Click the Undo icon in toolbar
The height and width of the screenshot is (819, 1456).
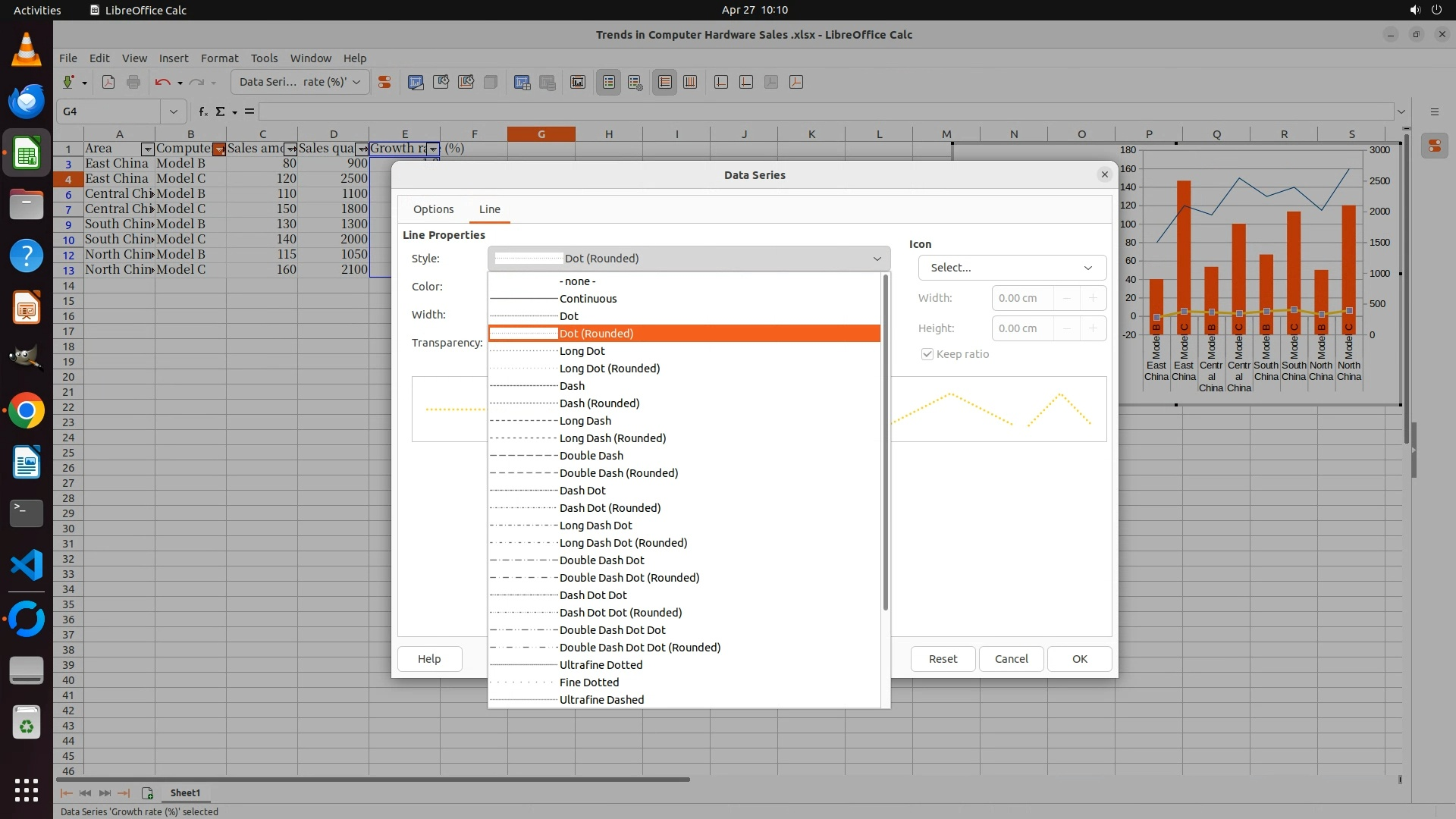tap(162, 83)
